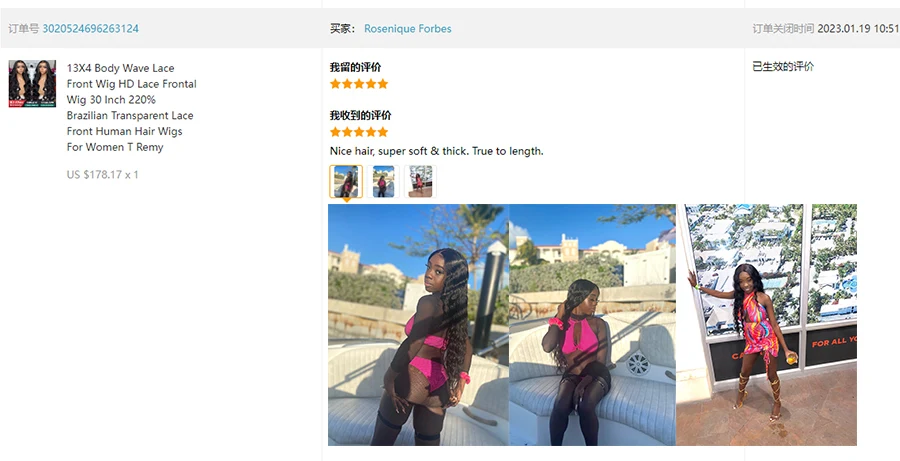Select the first review photo thumbnail
Viewport: 900px width, 461px height.
click(346, 181)
